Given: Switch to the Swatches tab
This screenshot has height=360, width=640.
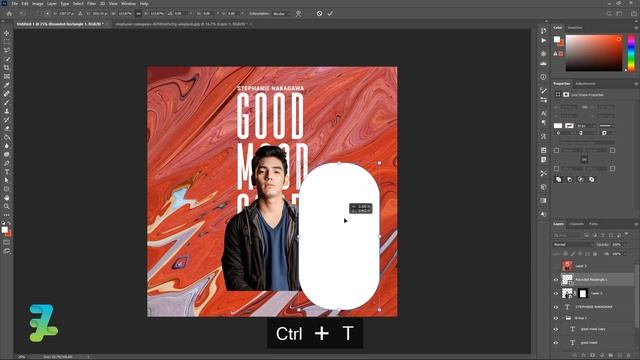Looking at the screenshot, I should coord(575,28).
